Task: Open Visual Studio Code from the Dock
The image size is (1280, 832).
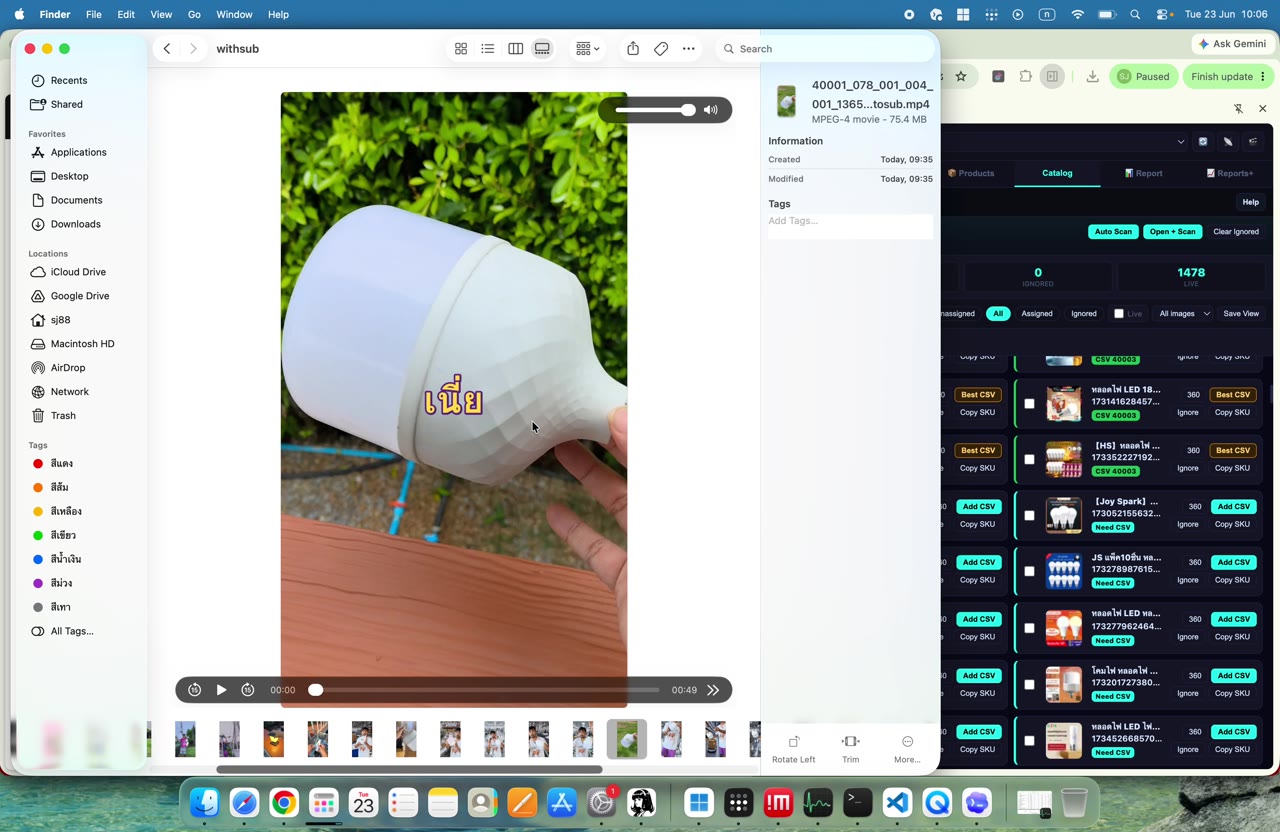Action: click(x=897, y=803)
